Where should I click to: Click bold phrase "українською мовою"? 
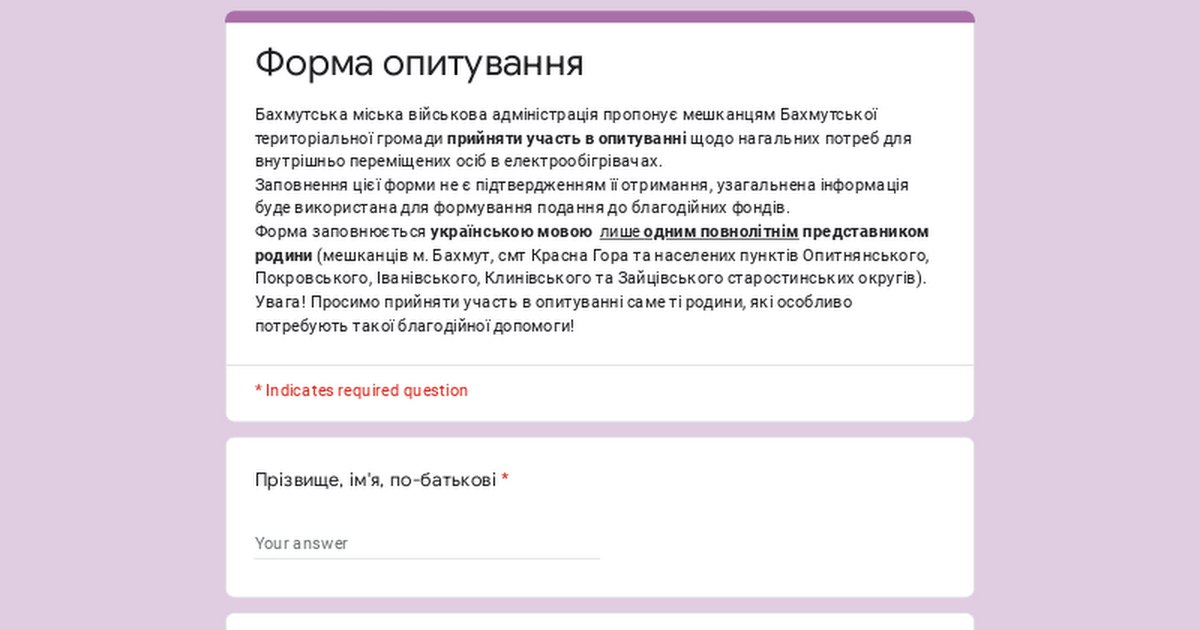(511, 232)
